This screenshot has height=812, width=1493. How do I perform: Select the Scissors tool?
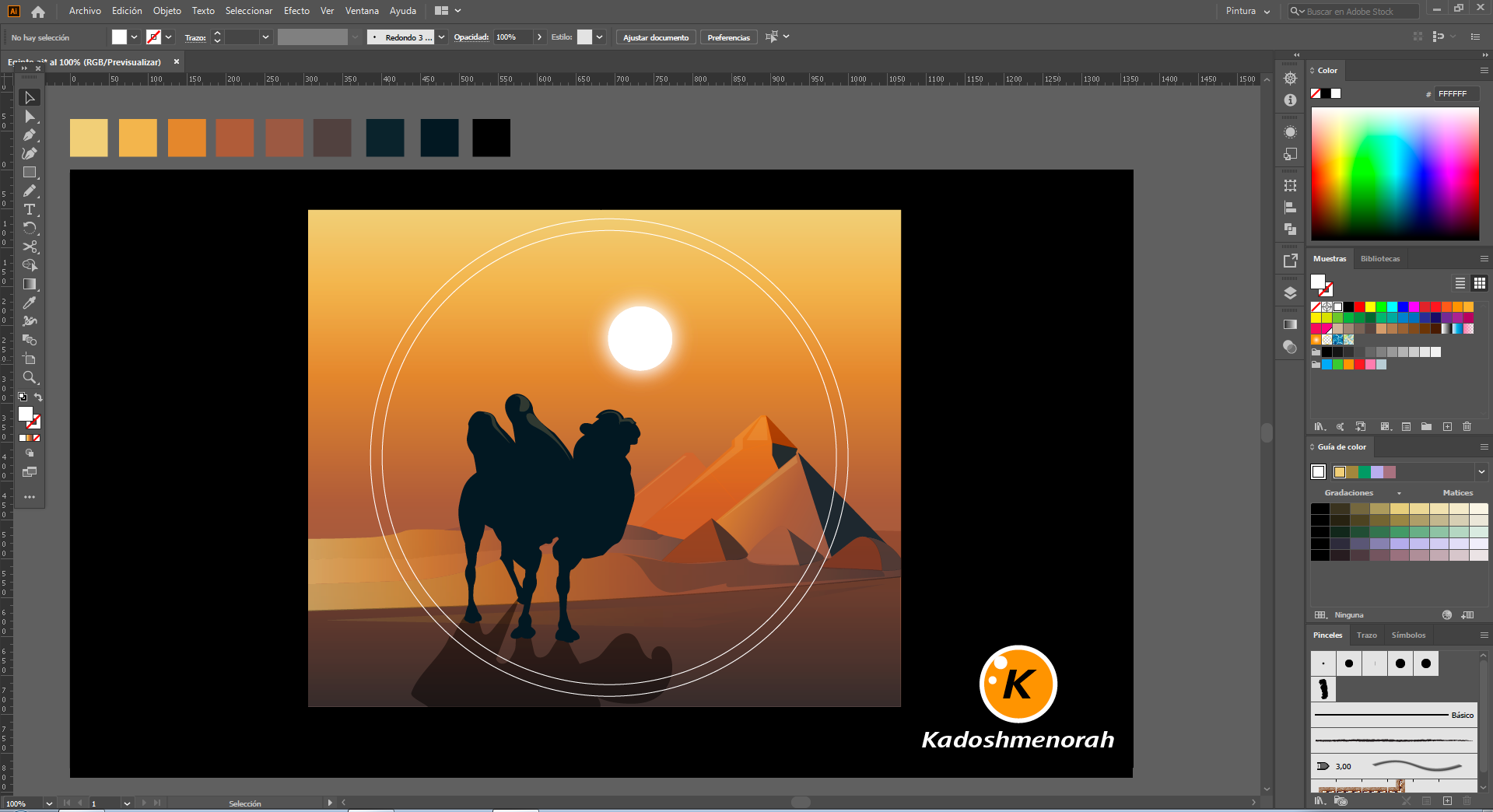pos(30,247)
